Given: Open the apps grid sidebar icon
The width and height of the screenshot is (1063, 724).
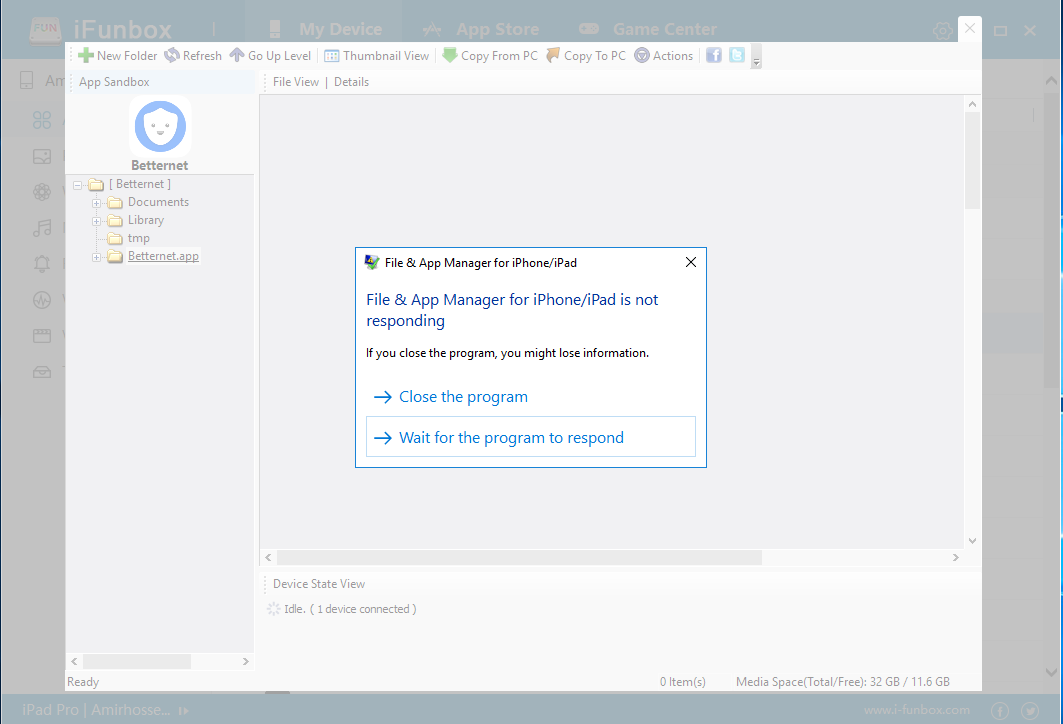Looking at the screenshot, I should point(42,120).
